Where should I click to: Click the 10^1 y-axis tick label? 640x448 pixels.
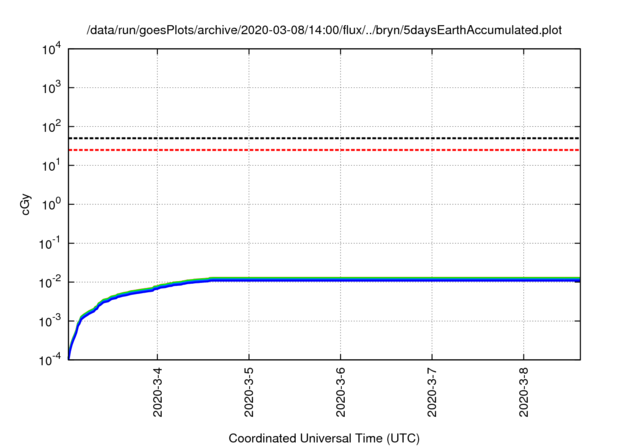[51, 165]
